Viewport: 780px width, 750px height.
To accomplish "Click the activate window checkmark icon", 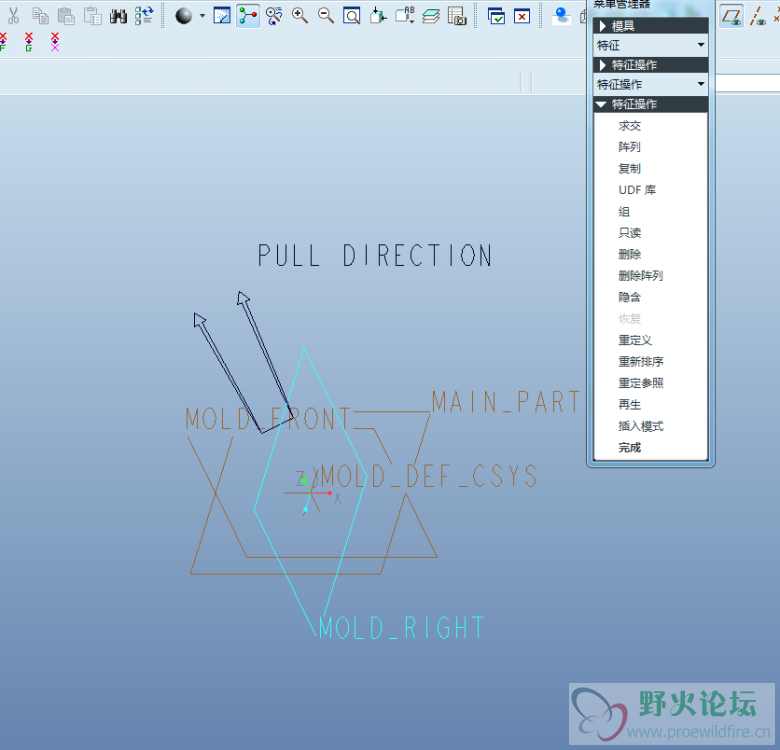I will click(x=496, y=16).
